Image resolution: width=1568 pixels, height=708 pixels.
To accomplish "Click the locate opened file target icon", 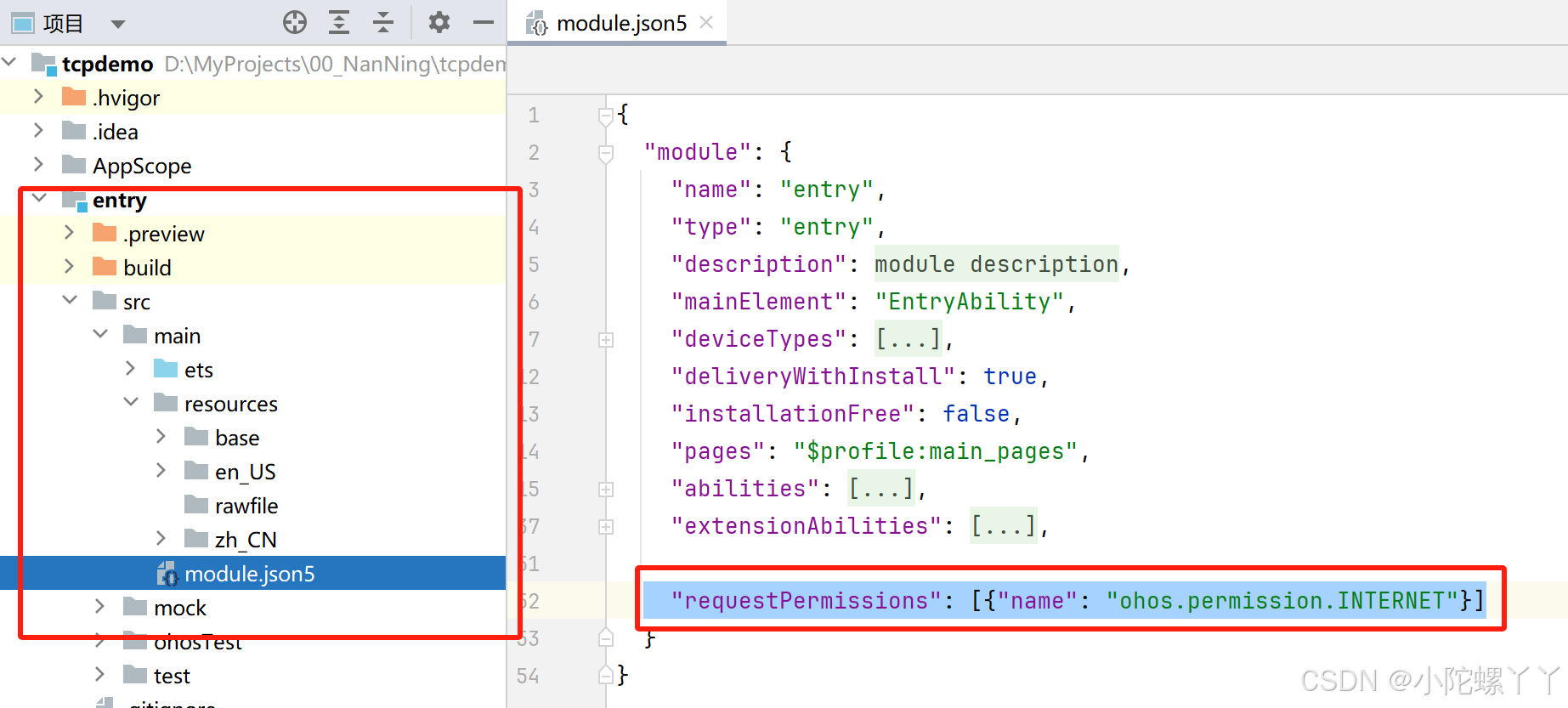I will 295,23.
